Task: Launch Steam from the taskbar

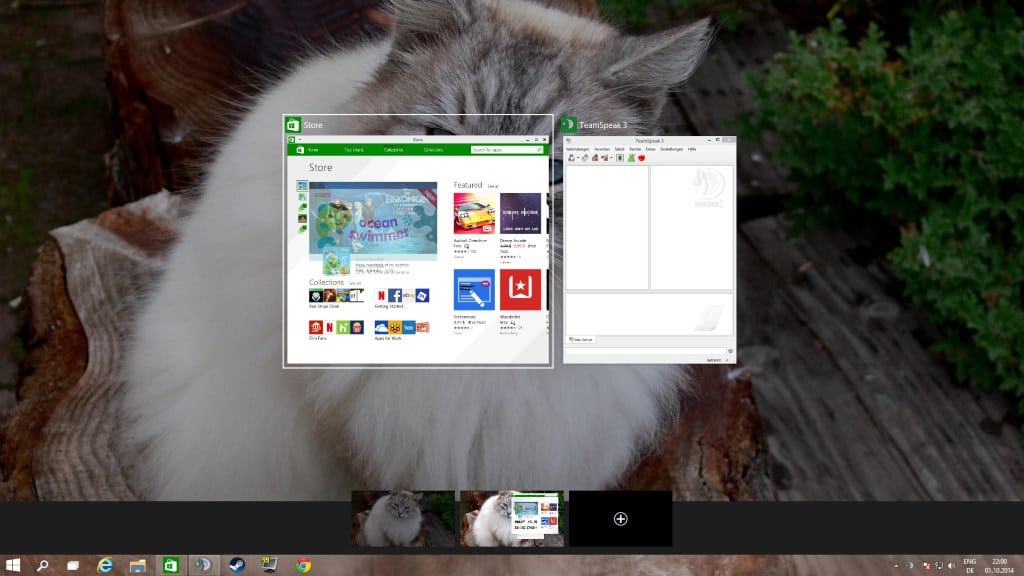Action: (237, 564)
